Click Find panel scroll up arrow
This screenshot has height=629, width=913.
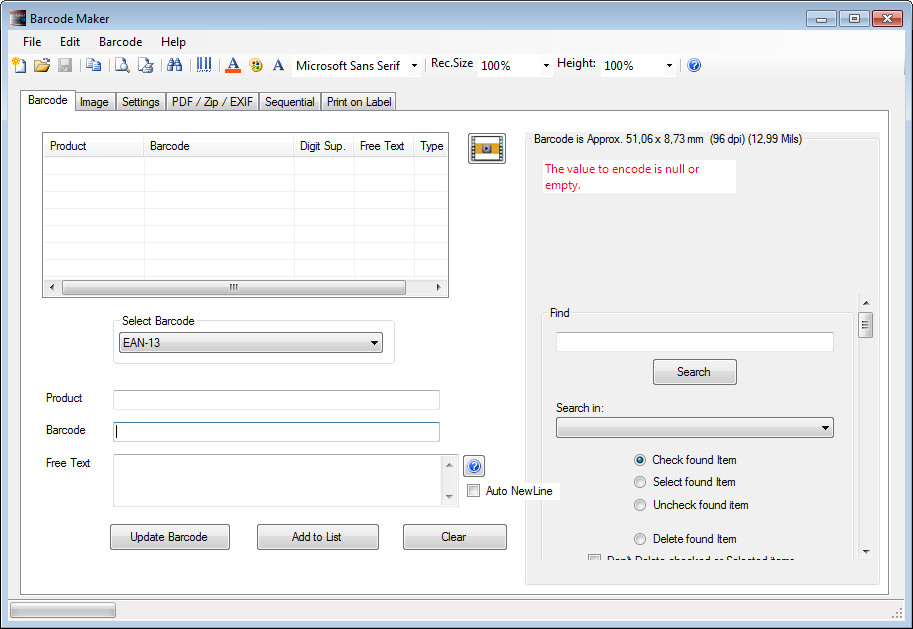click(866, 303)
